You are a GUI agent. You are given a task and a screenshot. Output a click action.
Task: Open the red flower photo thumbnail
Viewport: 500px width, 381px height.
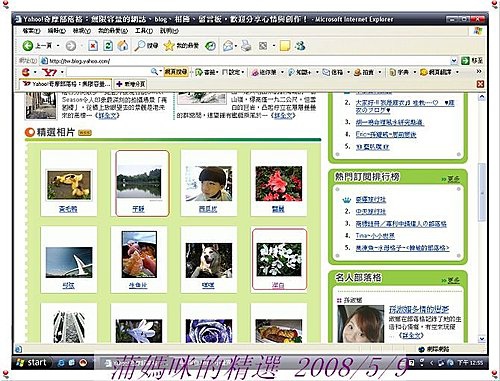point(279,184)
